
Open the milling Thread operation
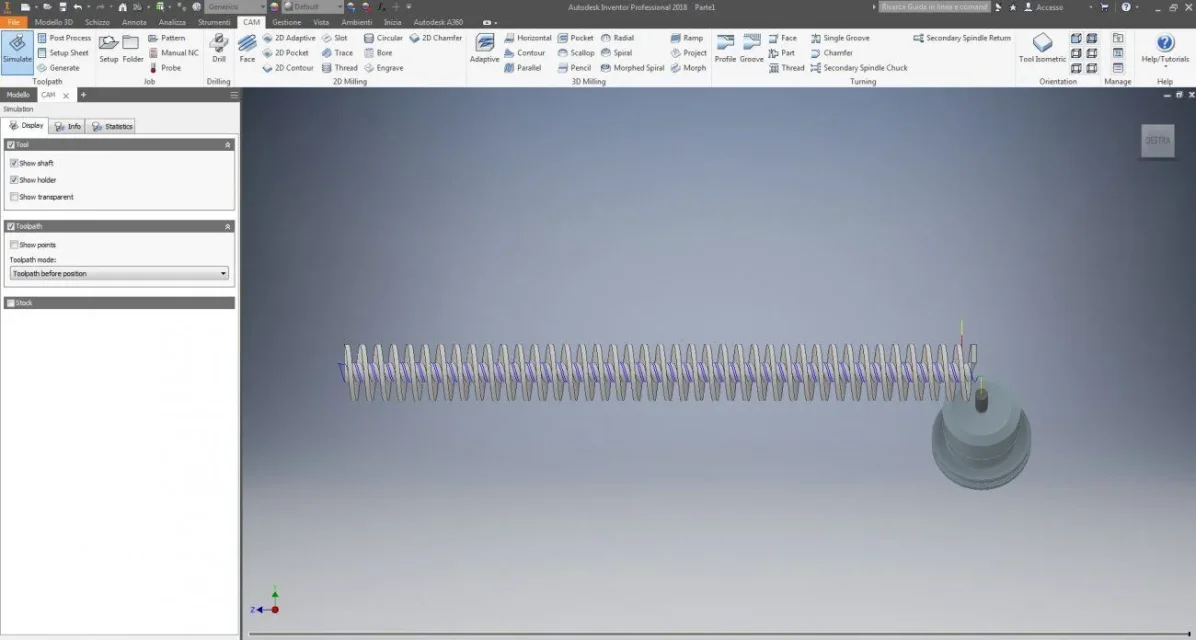339,68
